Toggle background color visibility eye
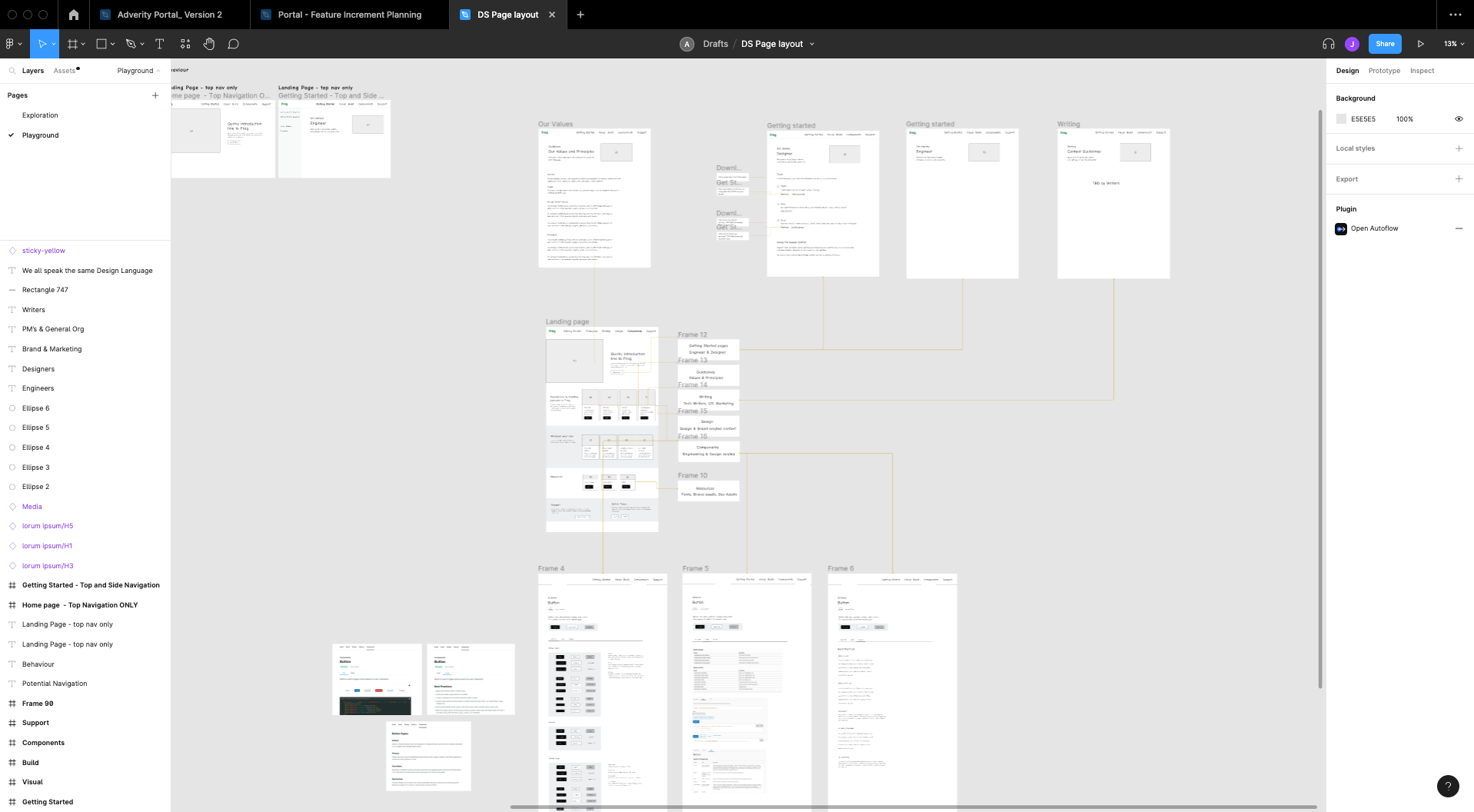Image resolution: width=1474 pixels, height=812 pixels. (1459, 119)
